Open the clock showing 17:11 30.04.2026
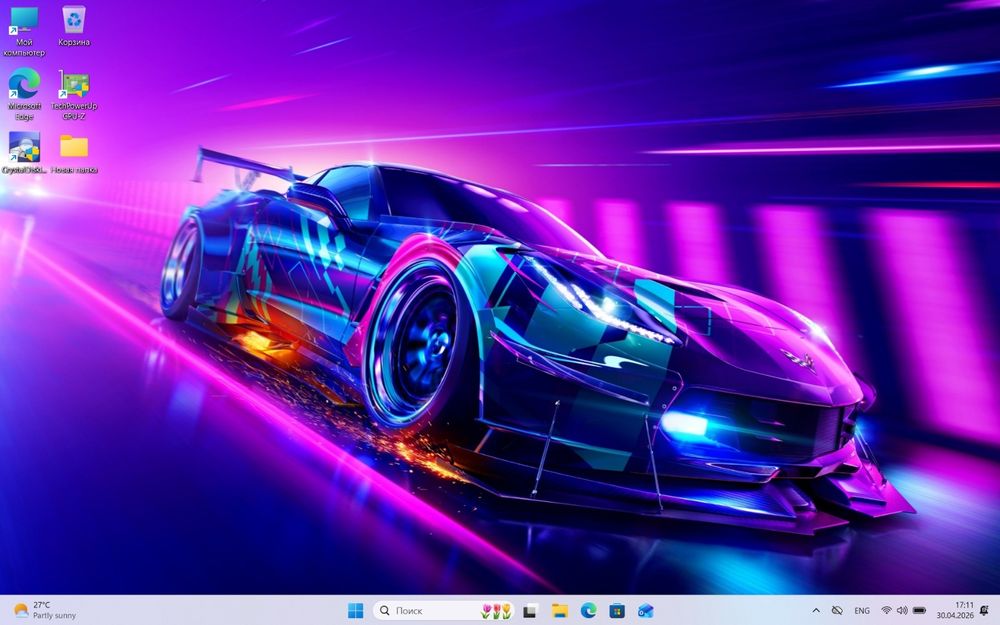Viewport: 1000px width, 625px height. (955, 610)
